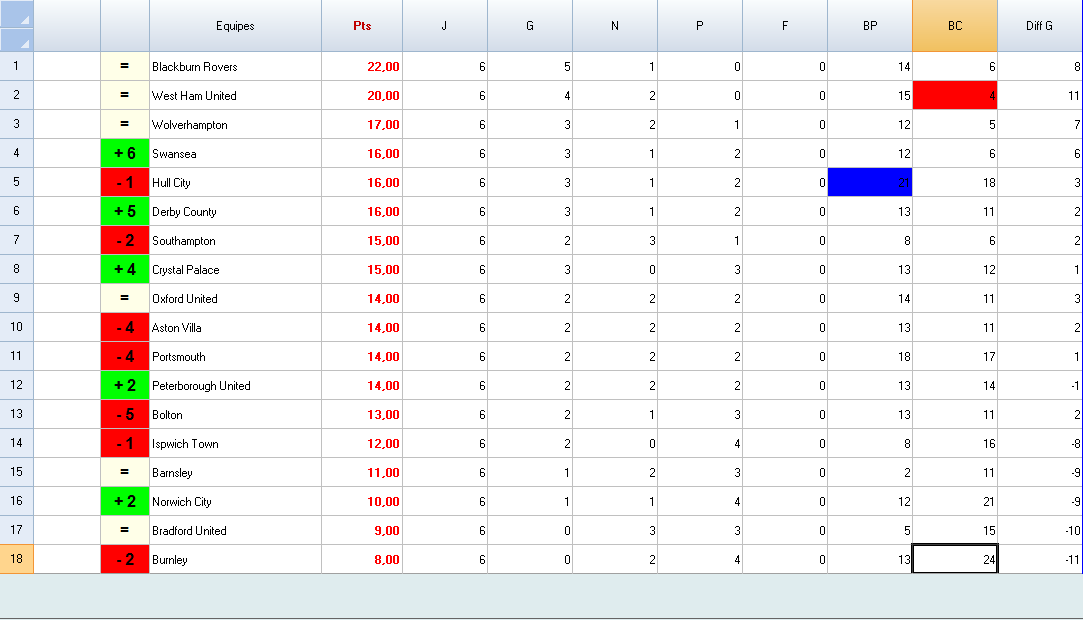Select the Barnsley team cell
This screenshot has width=1083, height=620.
[235, 473]
